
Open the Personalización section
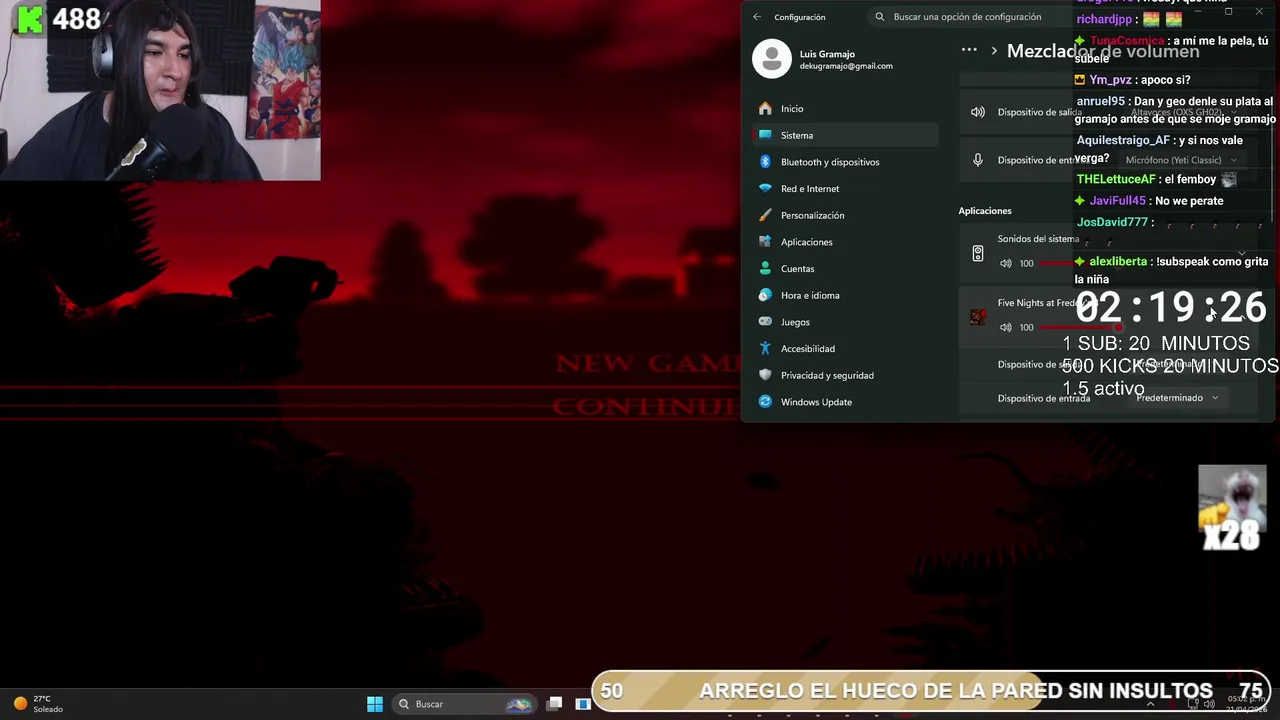[x=845, y=215]
